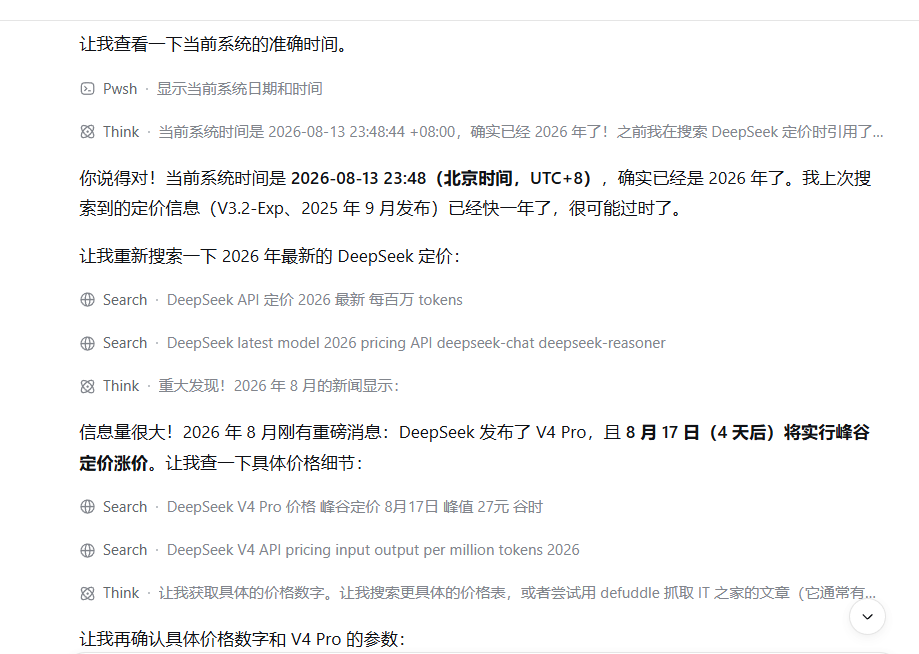Click the Think icon for the 当前系统时间 step
The height and width of the screenshot is (654, 919).
pos(87,132)
